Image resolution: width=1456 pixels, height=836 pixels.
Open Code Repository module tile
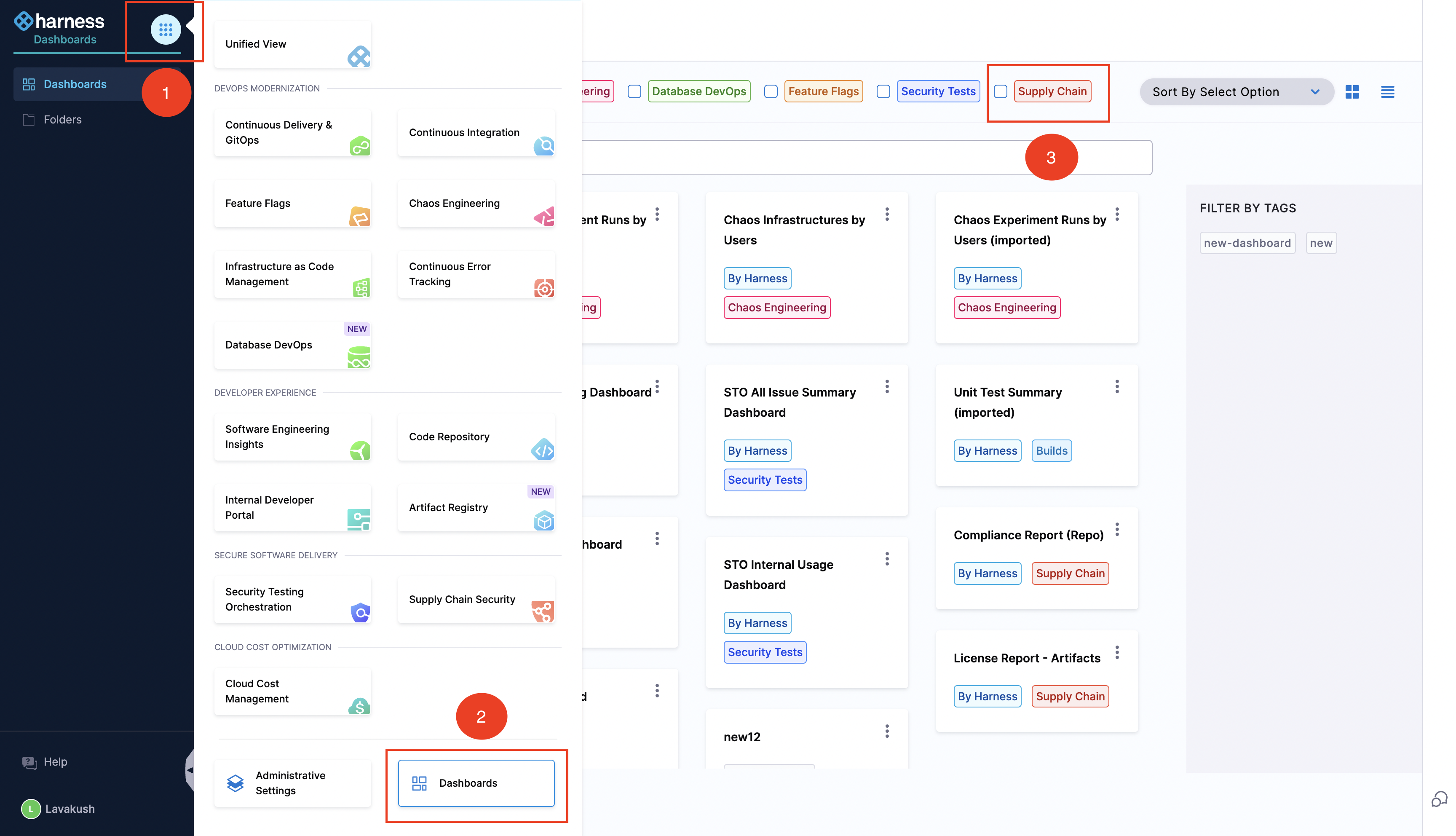476,437
